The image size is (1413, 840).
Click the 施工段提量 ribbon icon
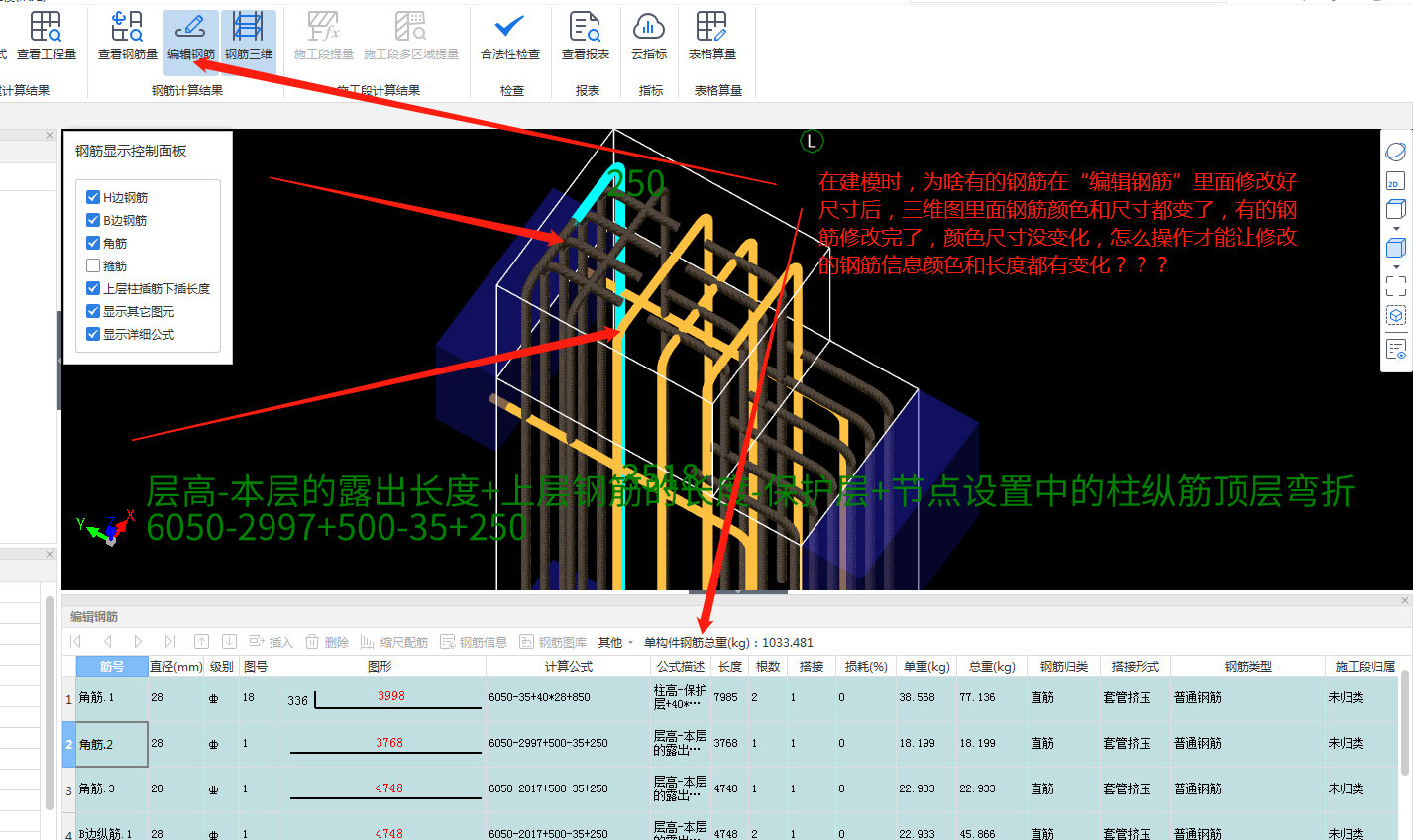(x=323, y=36)
